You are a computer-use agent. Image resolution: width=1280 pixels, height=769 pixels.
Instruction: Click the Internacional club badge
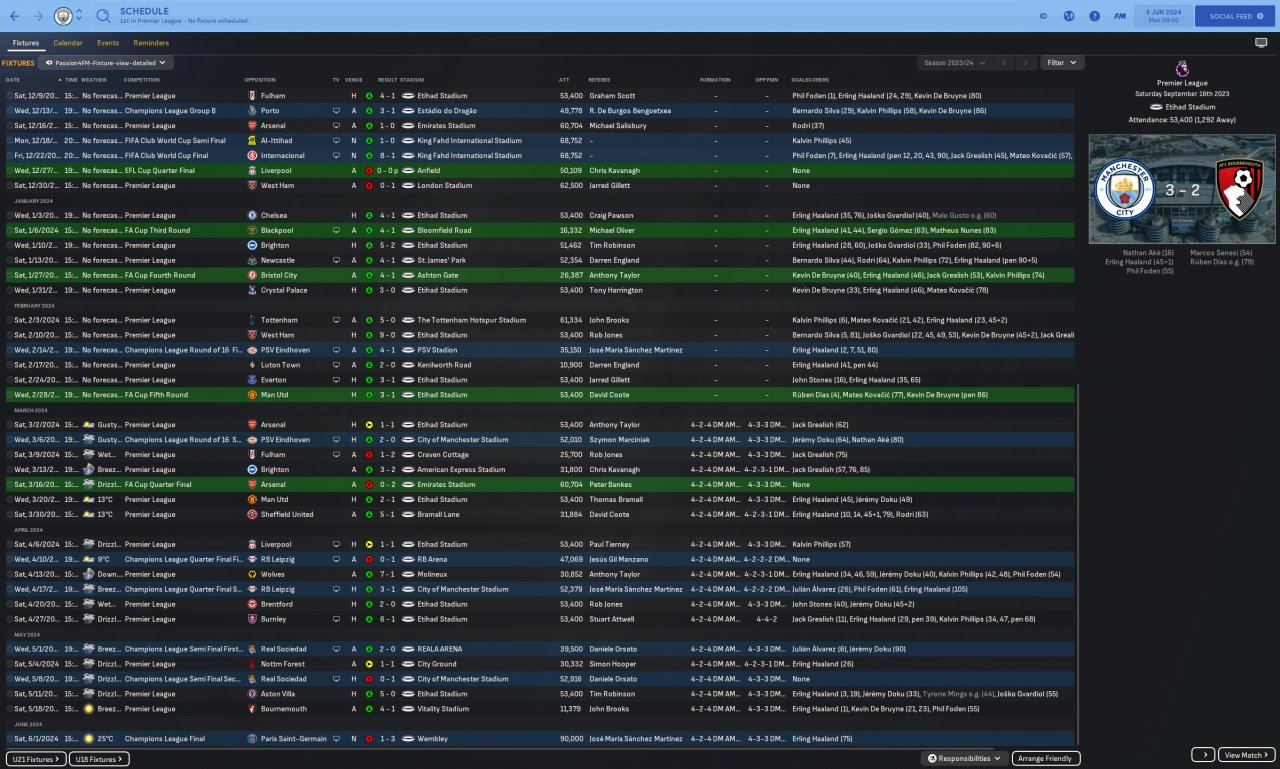pos(251,156)
